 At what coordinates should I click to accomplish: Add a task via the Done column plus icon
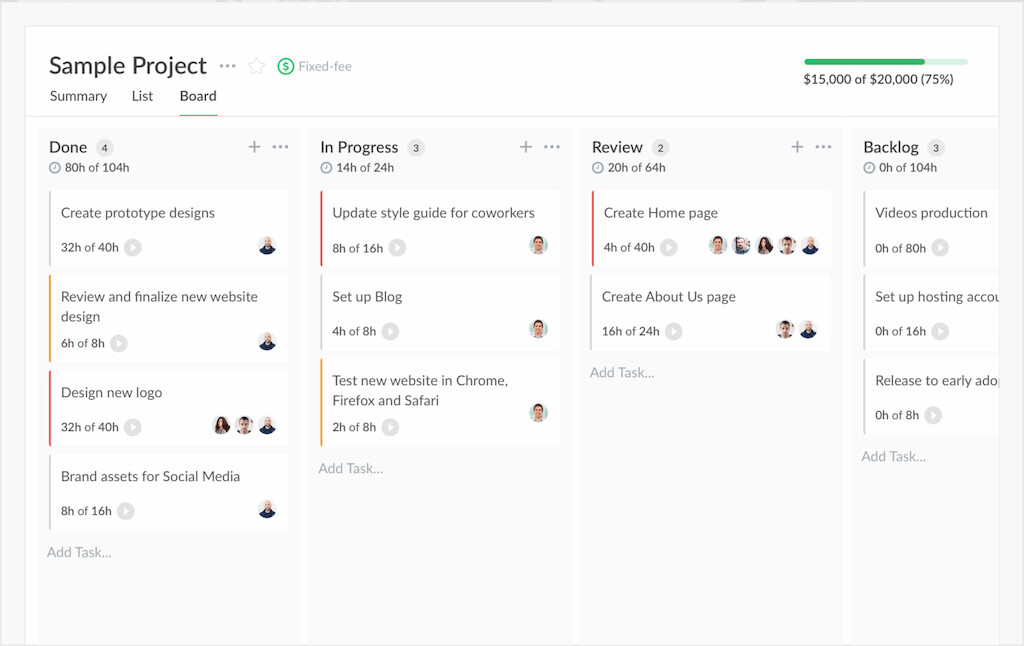[254, 146]
